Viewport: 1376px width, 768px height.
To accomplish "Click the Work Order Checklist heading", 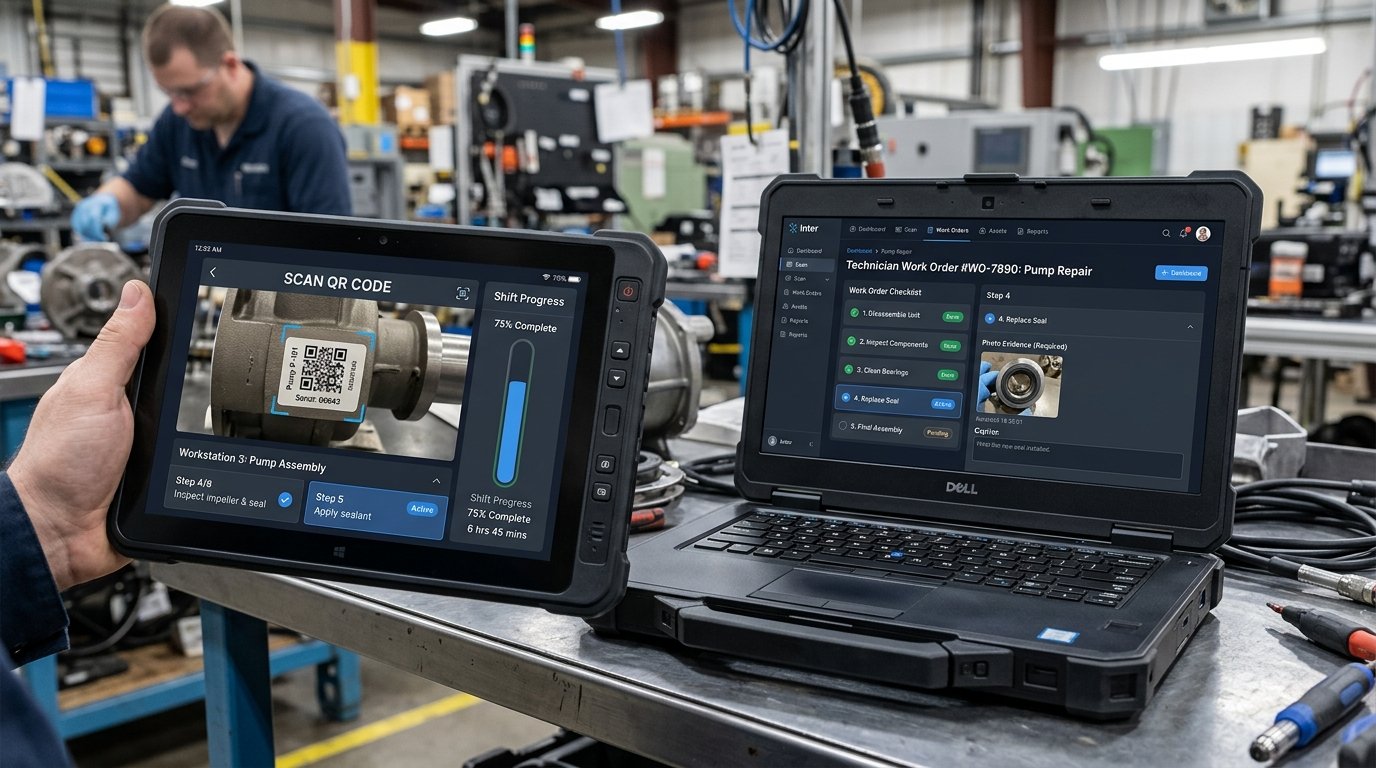I will pos(886,291).
